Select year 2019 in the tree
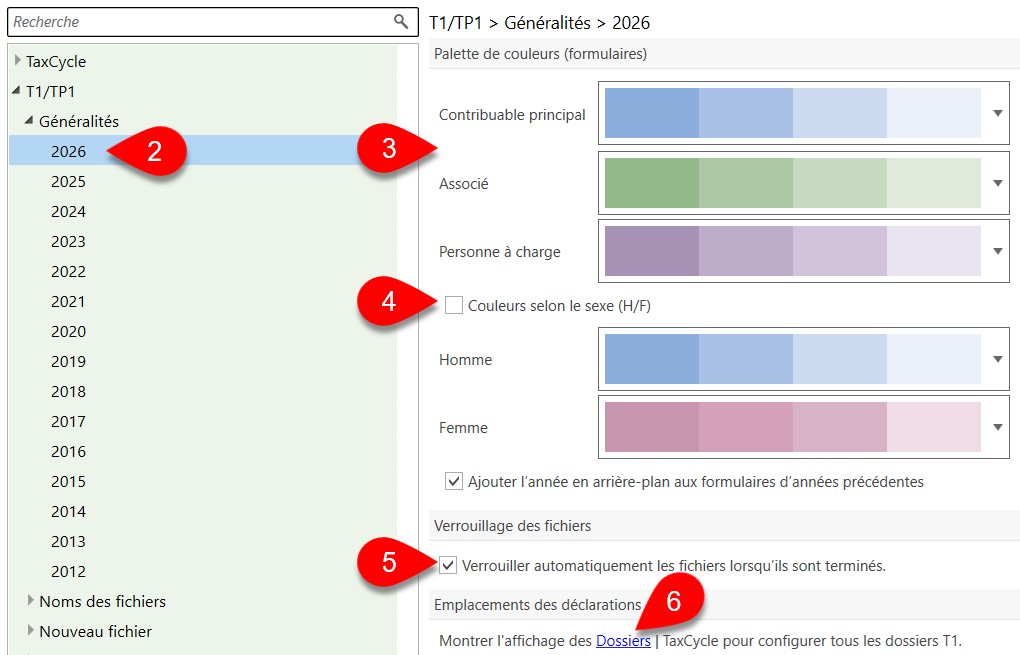Viewport: 1020px width, 655px height. (68, 361)
